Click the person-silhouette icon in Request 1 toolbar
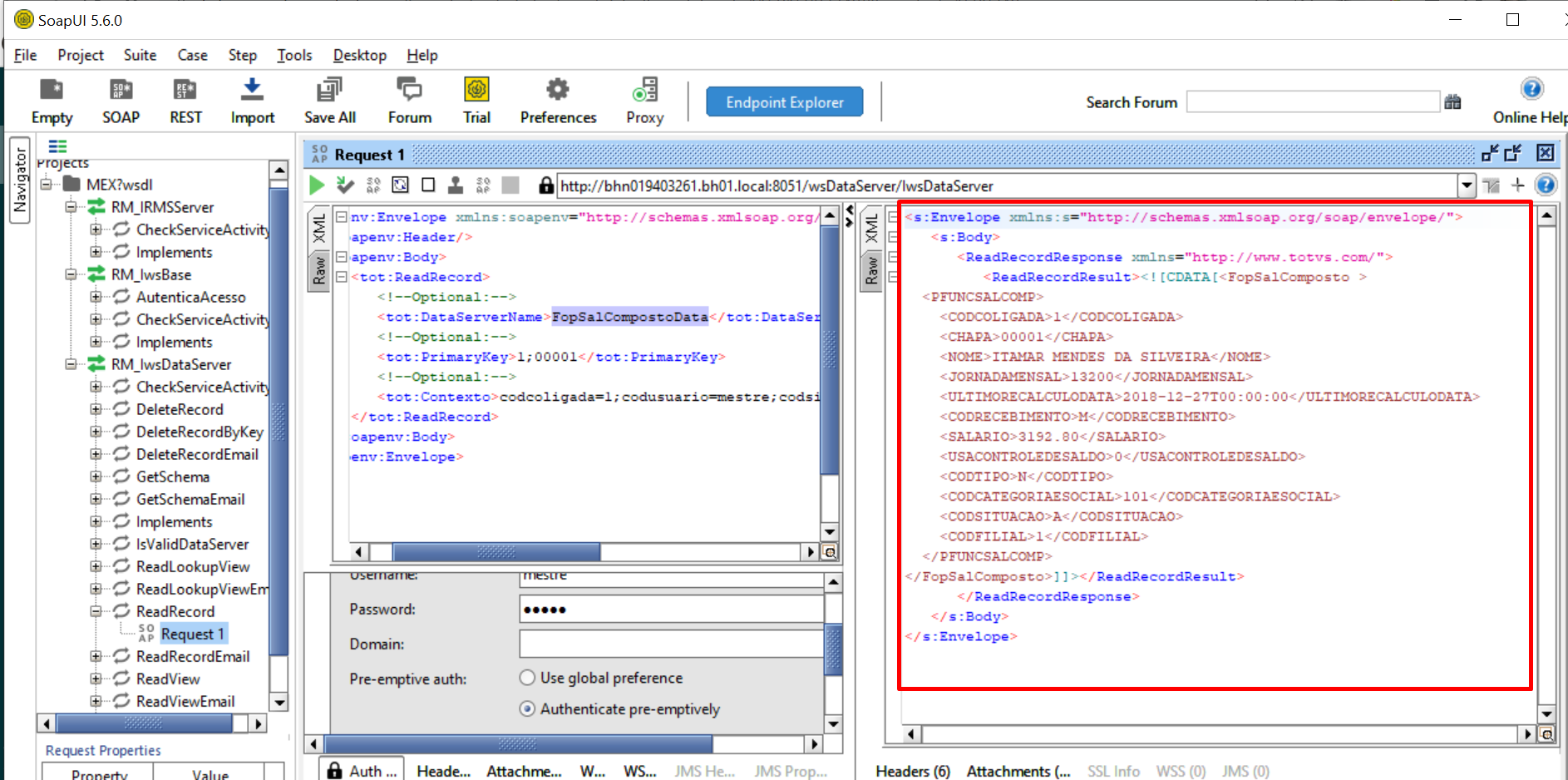 tap(456, 185)
